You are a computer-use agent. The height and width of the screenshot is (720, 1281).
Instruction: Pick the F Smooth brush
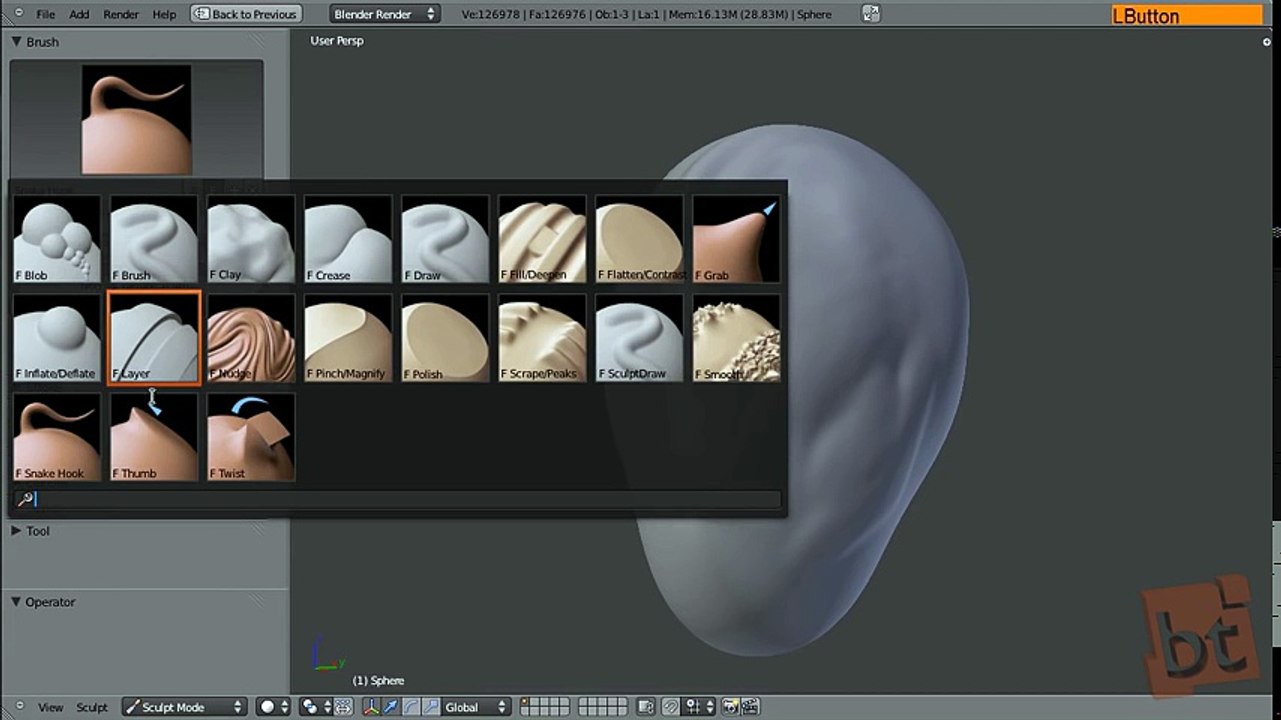coord(736,338)
